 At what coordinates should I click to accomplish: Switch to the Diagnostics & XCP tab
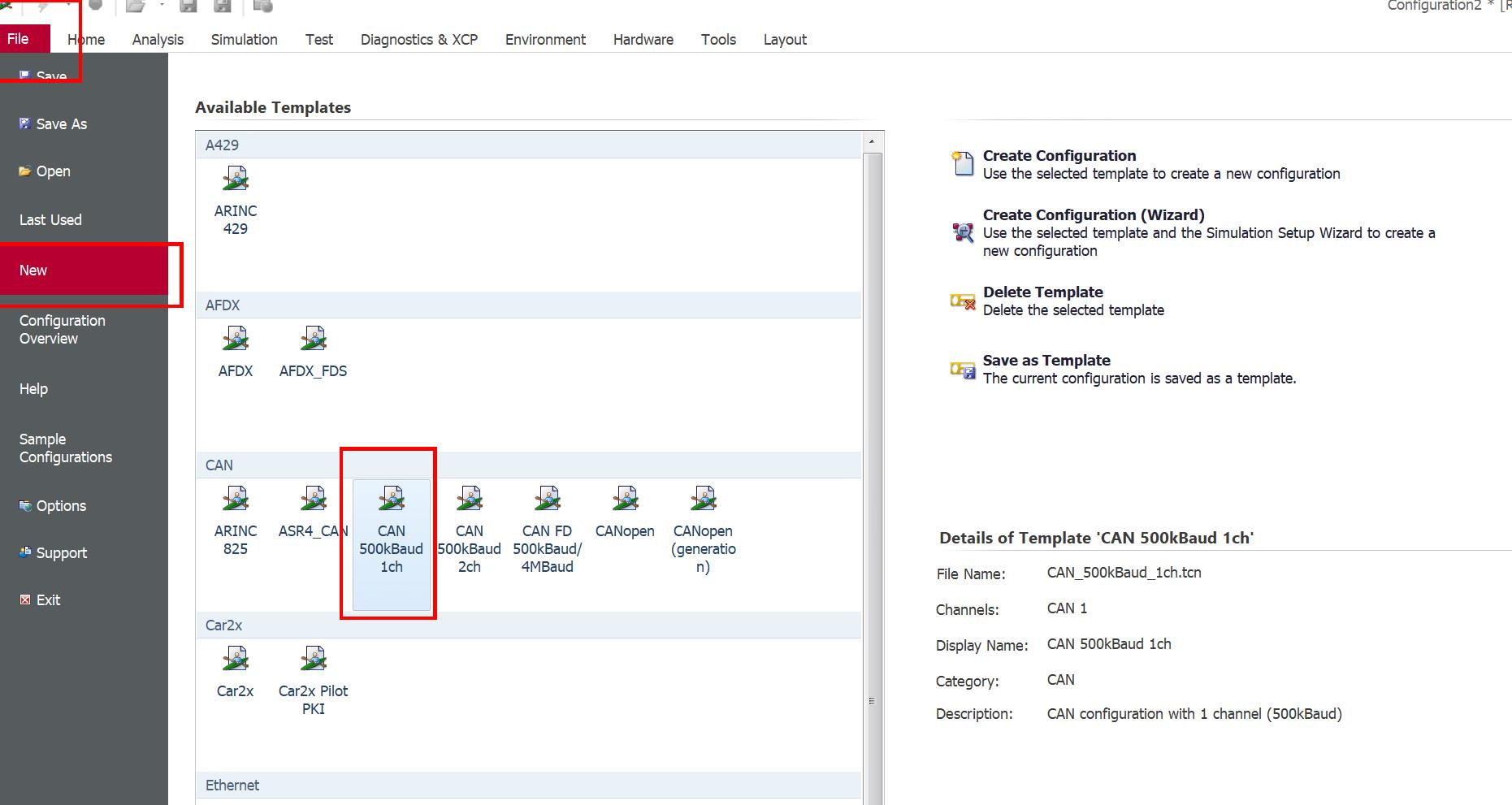[x=419, y=40]
